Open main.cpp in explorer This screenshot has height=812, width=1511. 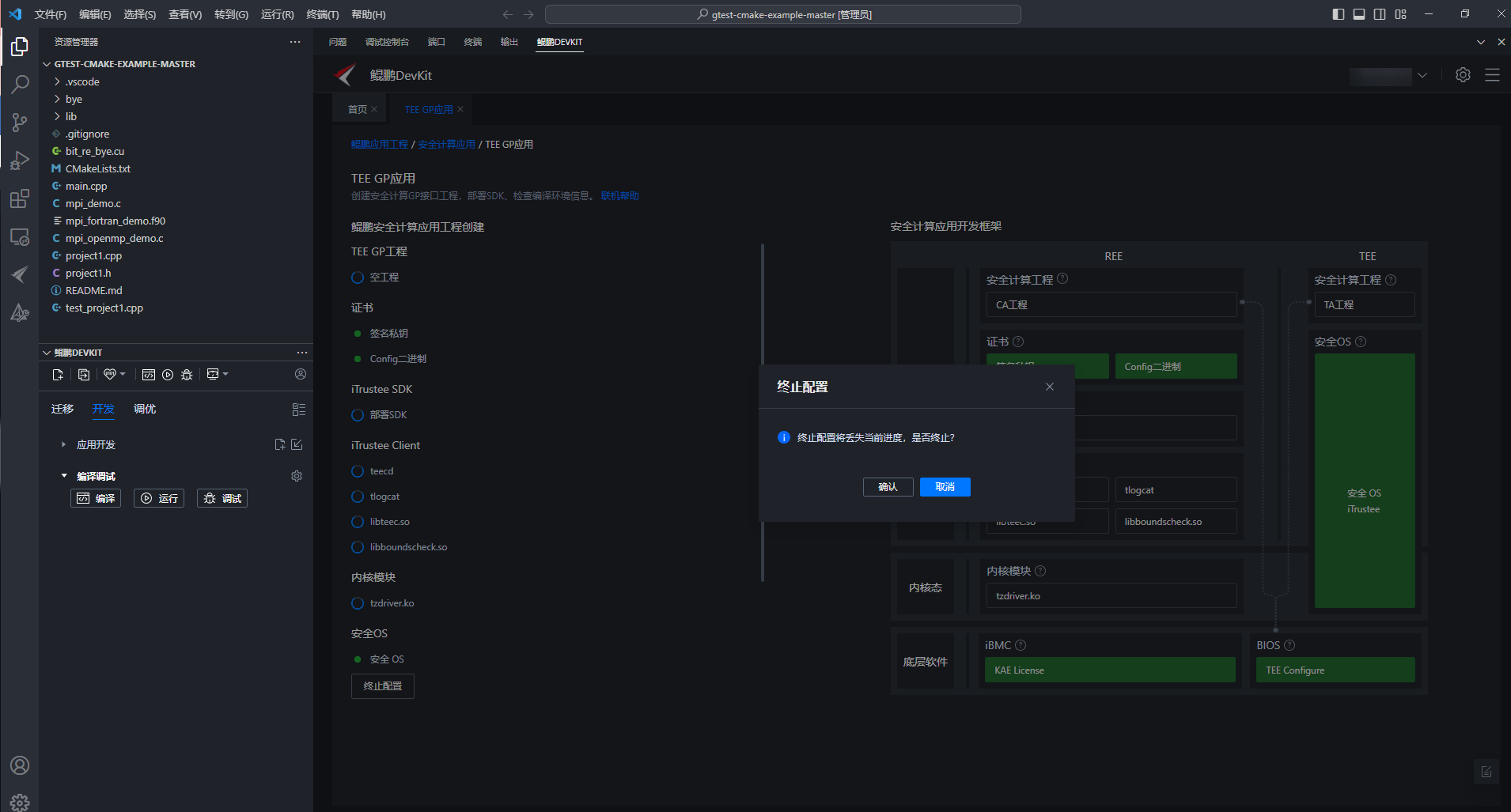86,186
